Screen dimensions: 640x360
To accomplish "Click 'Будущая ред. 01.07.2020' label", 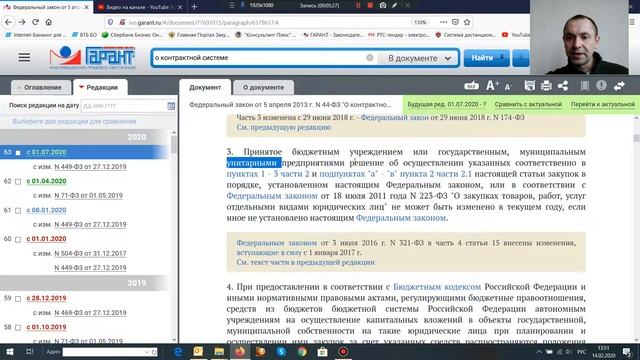I will click(447, 104).
